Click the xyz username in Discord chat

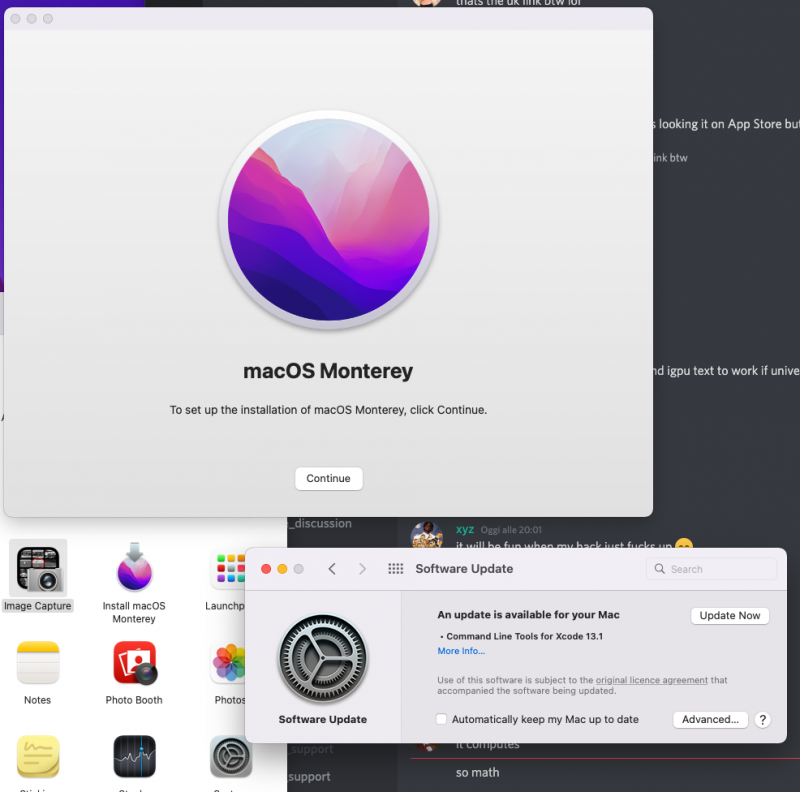pos(465,529)
